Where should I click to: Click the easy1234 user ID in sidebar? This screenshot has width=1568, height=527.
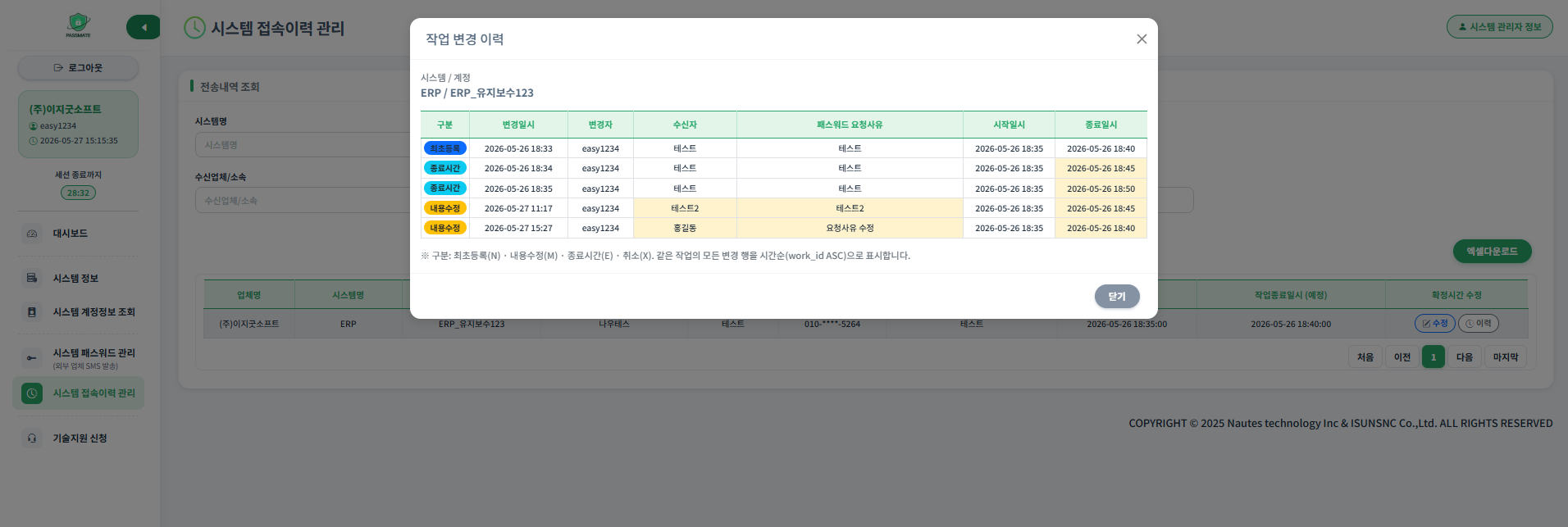pos(58,126)
